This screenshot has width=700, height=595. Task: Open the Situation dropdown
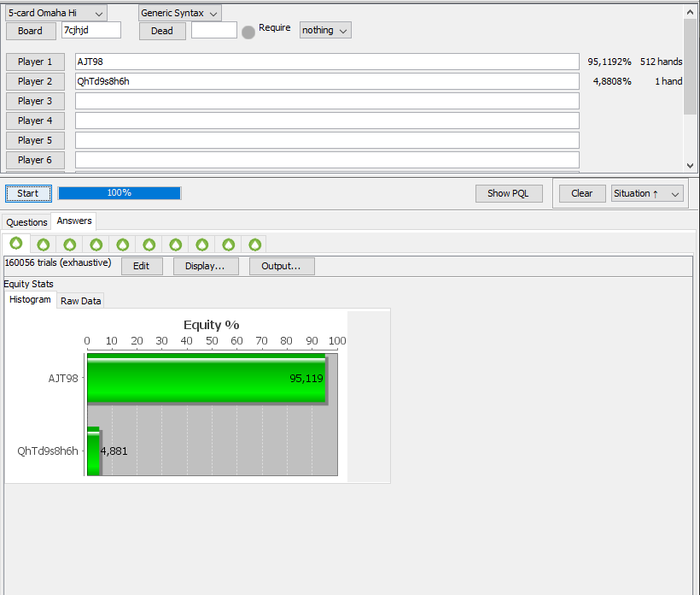click(x=647, y=193)
